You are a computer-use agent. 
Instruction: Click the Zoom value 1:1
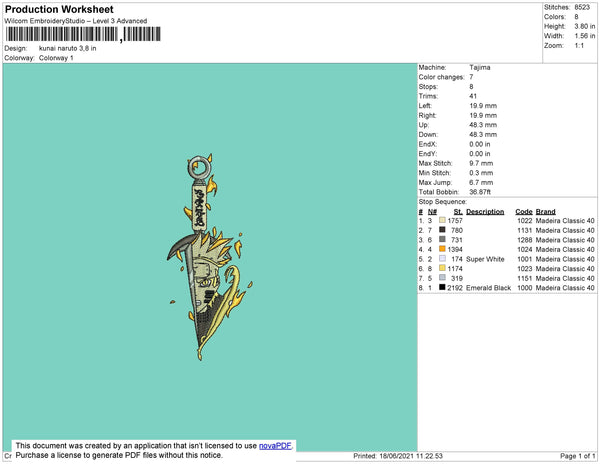pos(579,46)
